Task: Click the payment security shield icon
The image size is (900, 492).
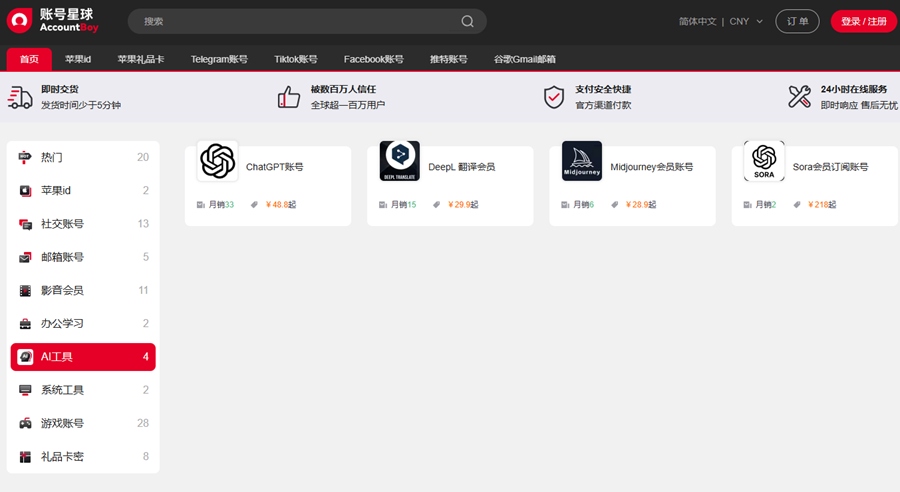Action: (x=554, y=97)
